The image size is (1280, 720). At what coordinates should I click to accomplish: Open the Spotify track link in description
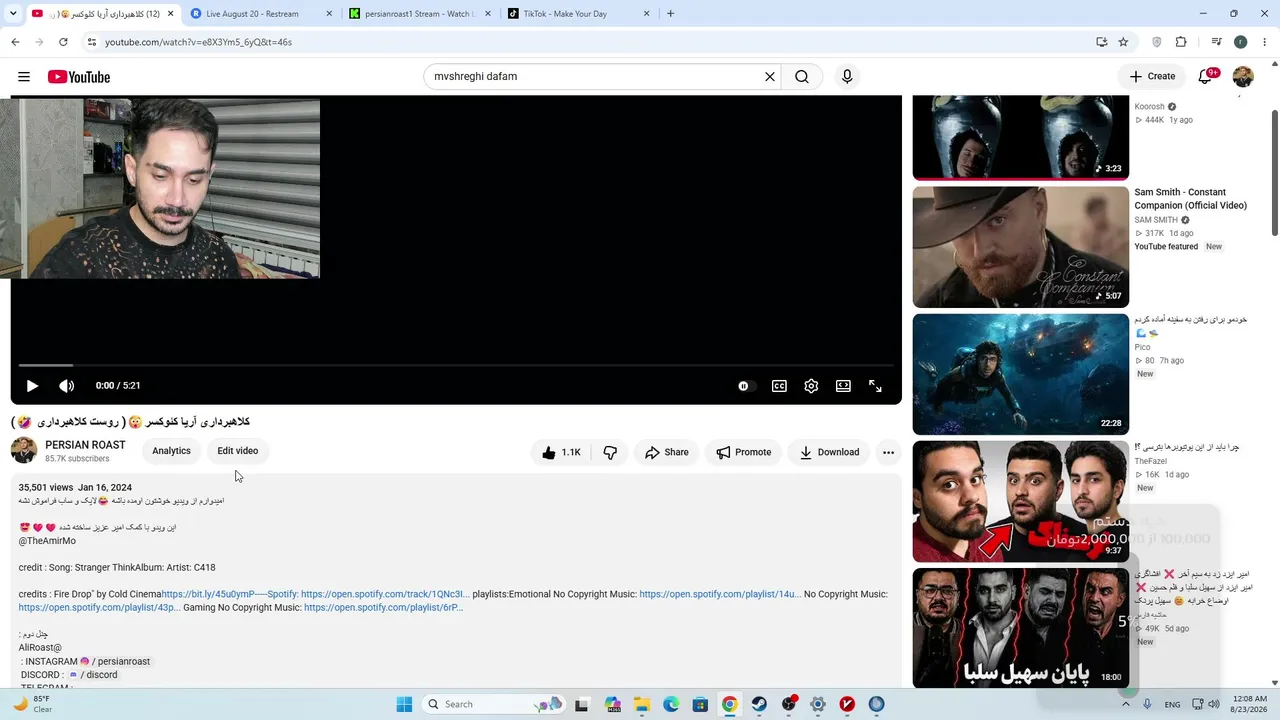pyautogui.click(x=385, y=594)
